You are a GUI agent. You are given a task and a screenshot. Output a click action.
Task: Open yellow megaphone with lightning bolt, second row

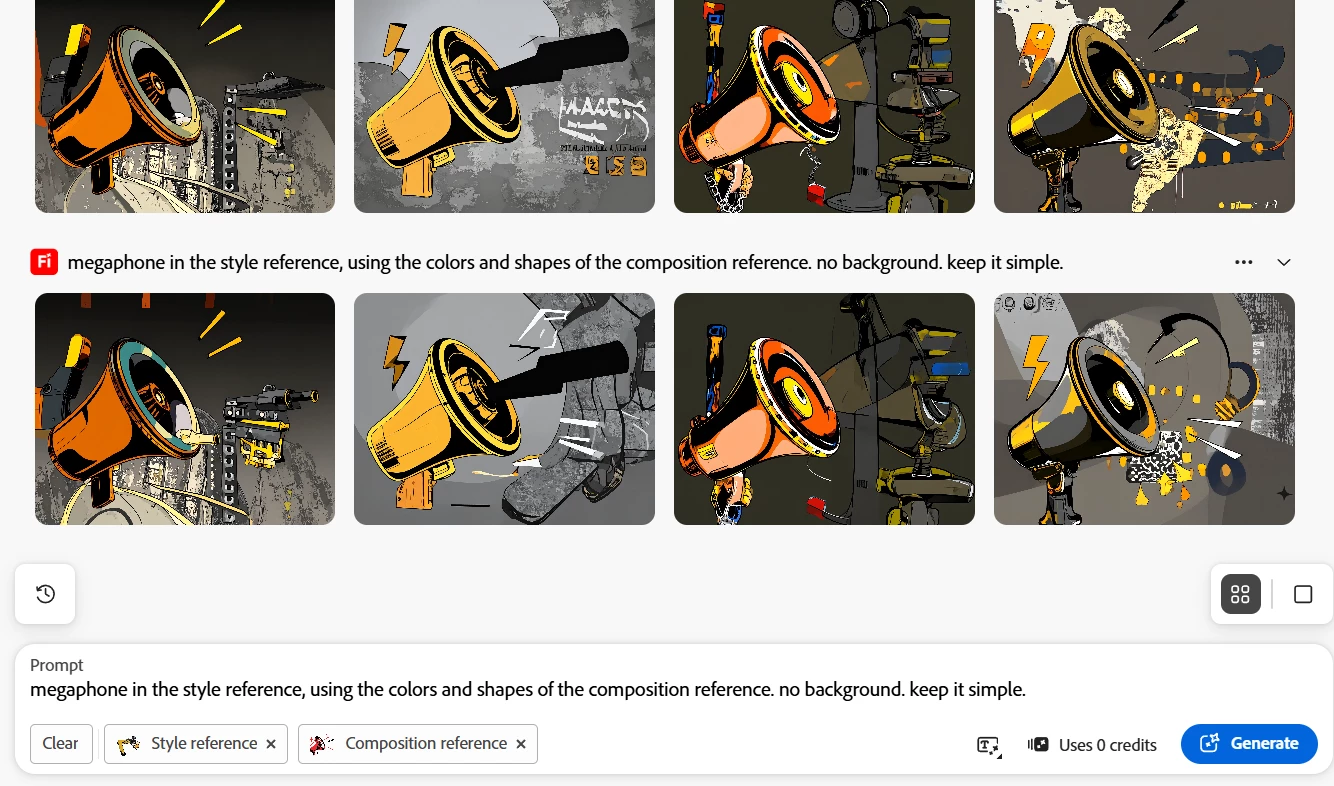(x=504, y=409)
